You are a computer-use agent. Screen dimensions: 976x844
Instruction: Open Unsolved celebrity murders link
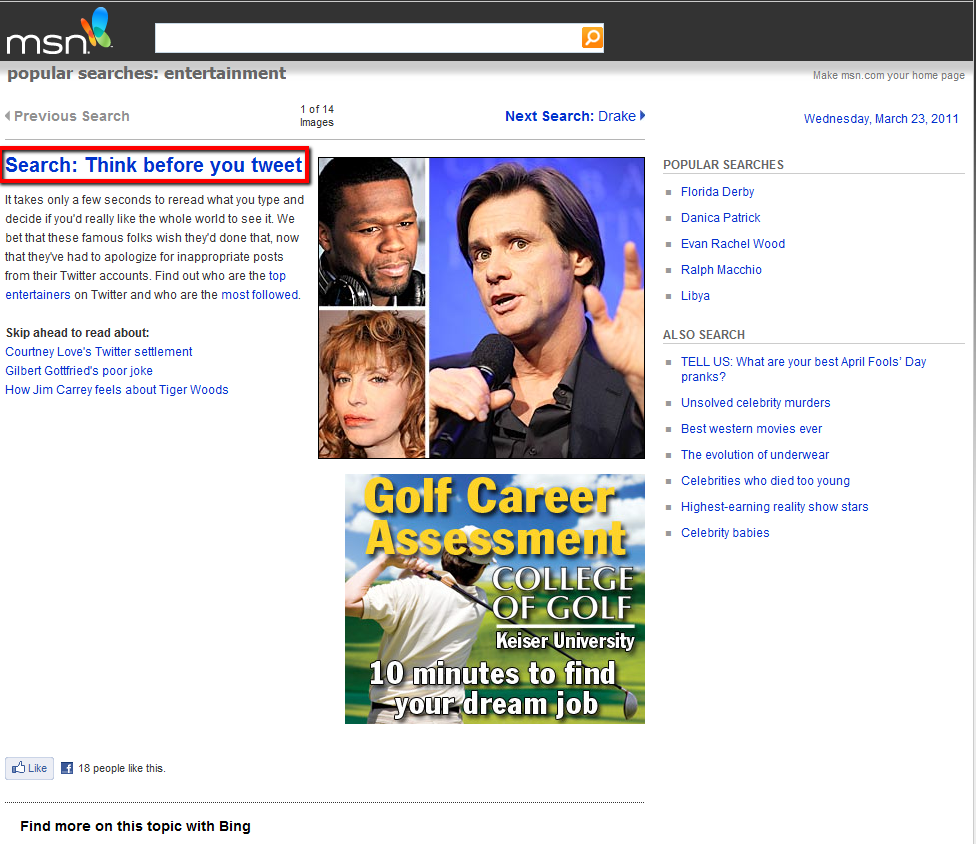(x=755, y=403)
